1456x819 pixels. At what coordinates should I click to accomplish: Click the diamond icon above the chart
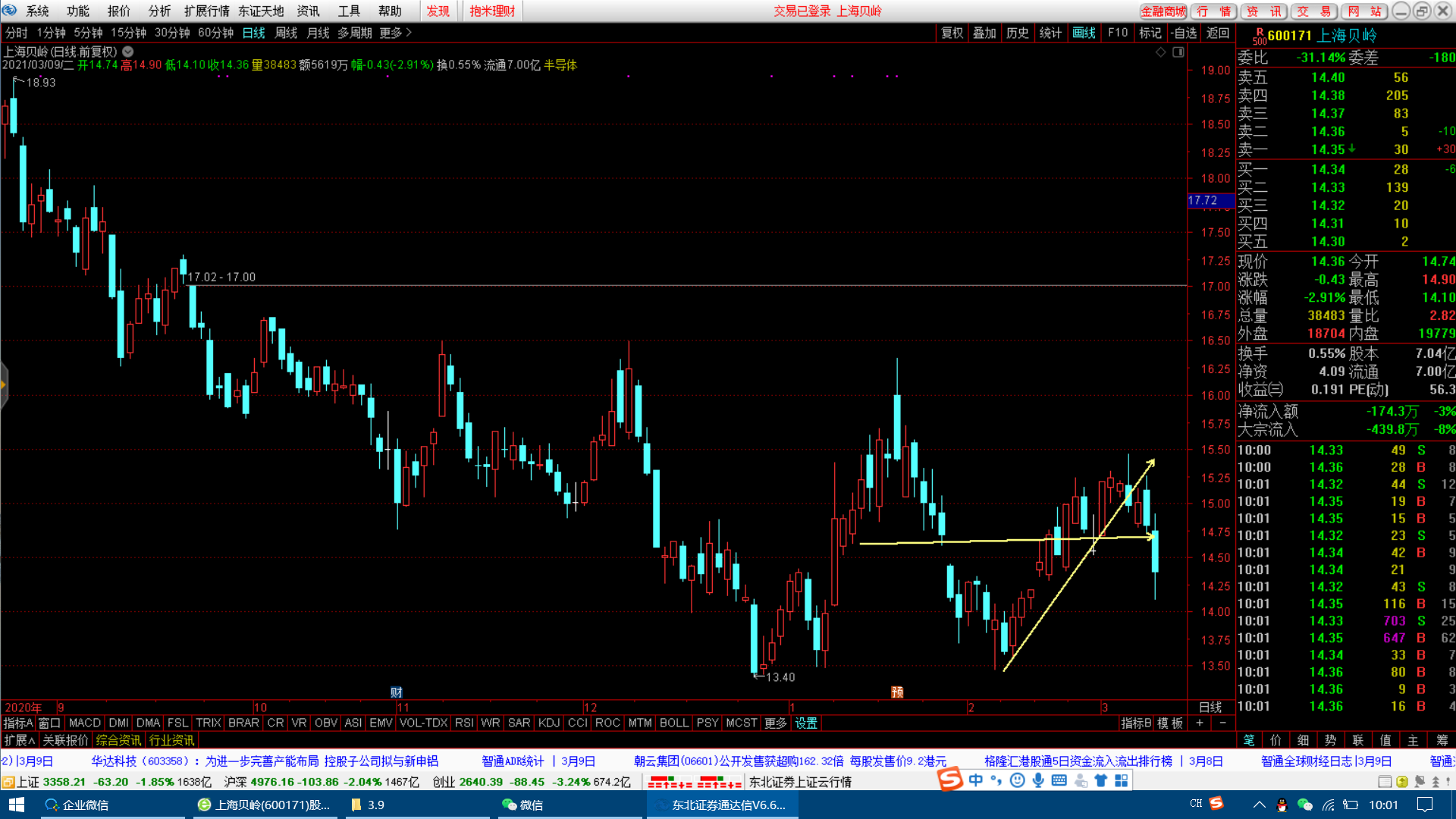click(x=1160, y=52)
